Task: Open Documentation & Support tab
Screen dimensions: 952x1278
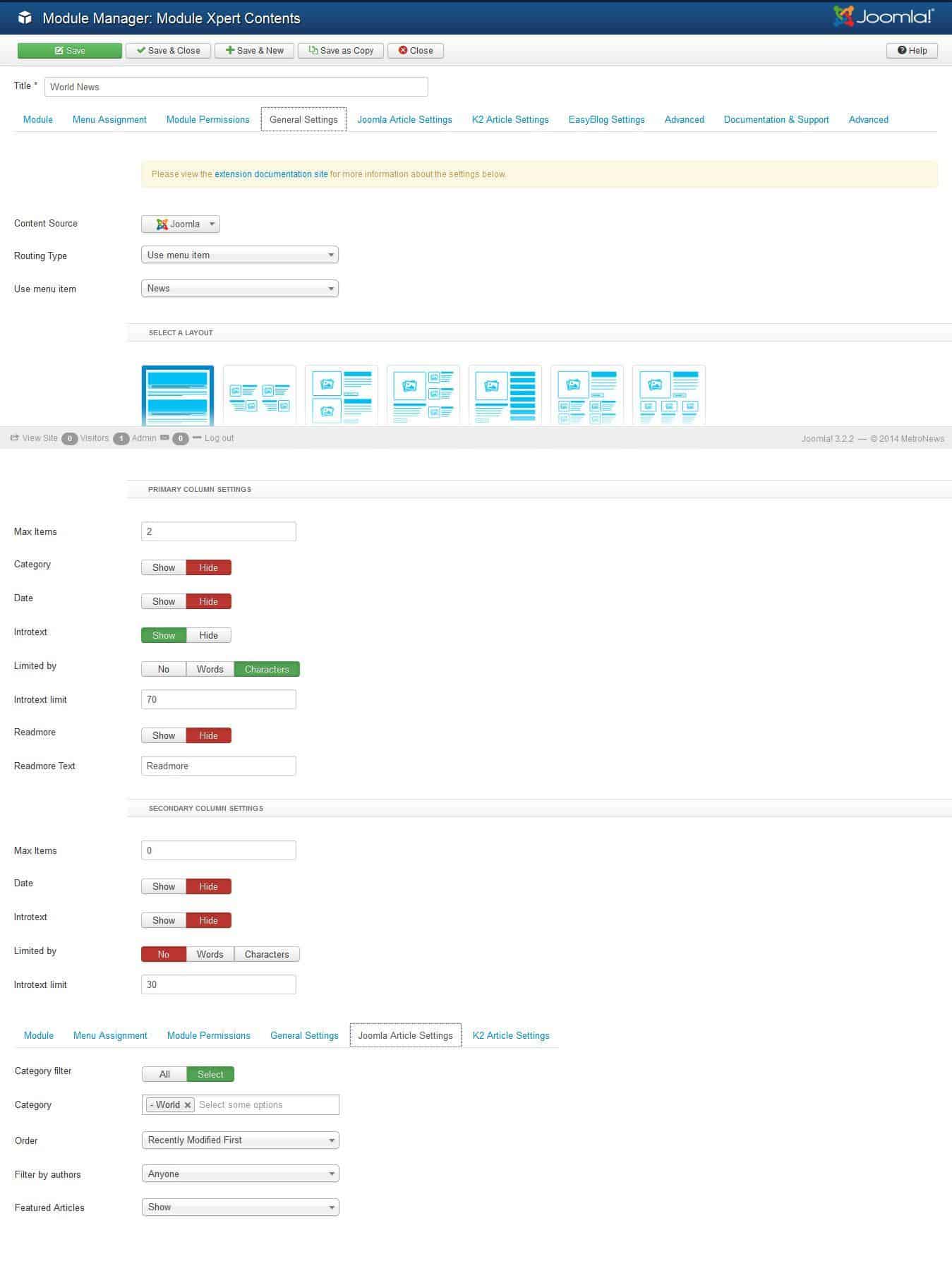Action: click(776, 119)
